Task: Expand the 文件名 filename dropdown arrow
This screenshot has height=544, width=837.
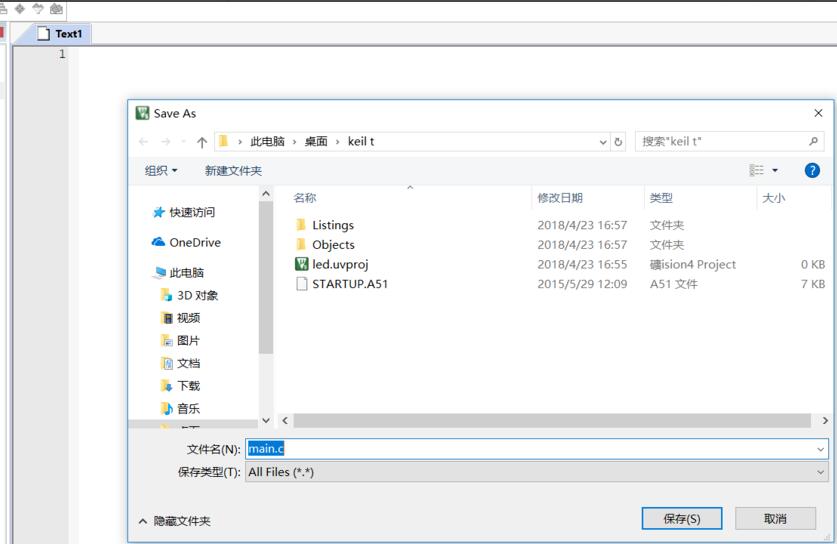Action: [x=821, y=450]
